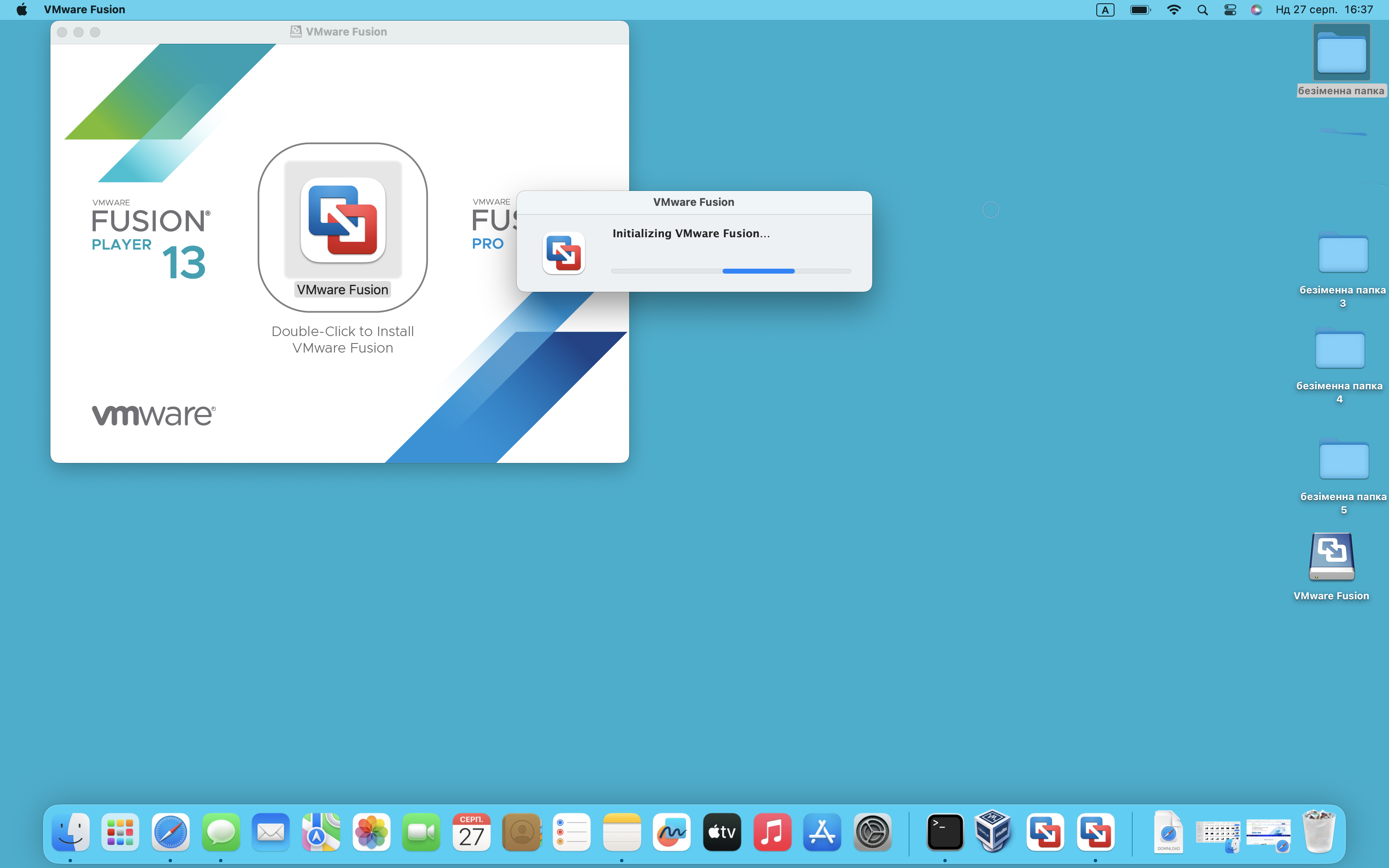This screenshot has width=1389, height=868.
Task: Open the VMware Fusion installer icon
Action: click(343, 220)
